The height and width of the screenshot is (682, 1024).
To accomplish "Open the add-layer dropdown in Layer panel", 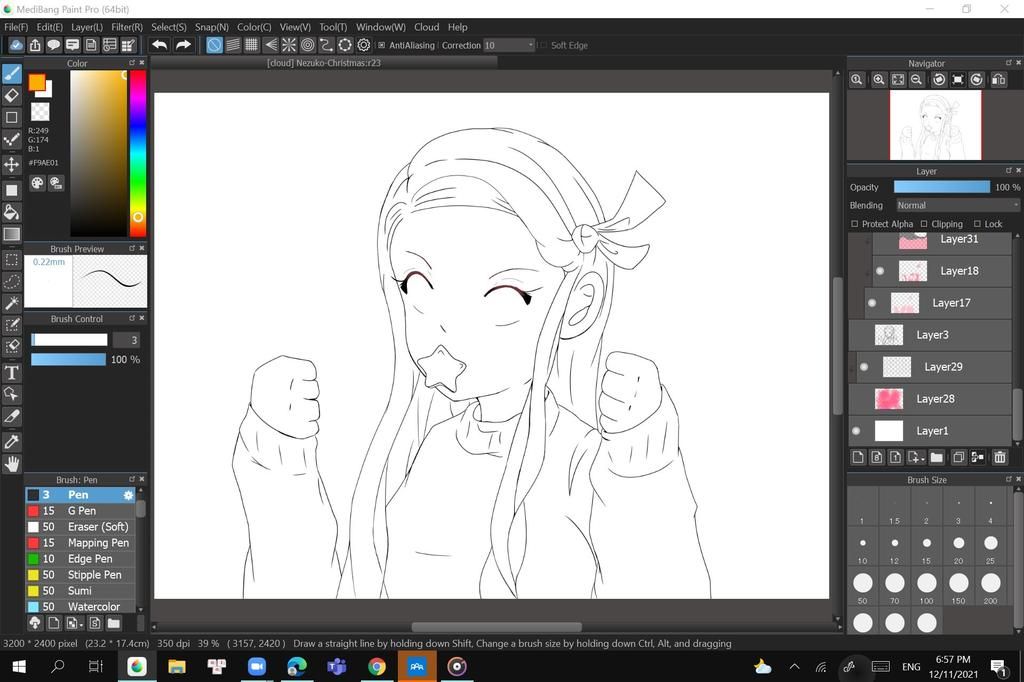I will pyautogui.click(x=916, y=457).
